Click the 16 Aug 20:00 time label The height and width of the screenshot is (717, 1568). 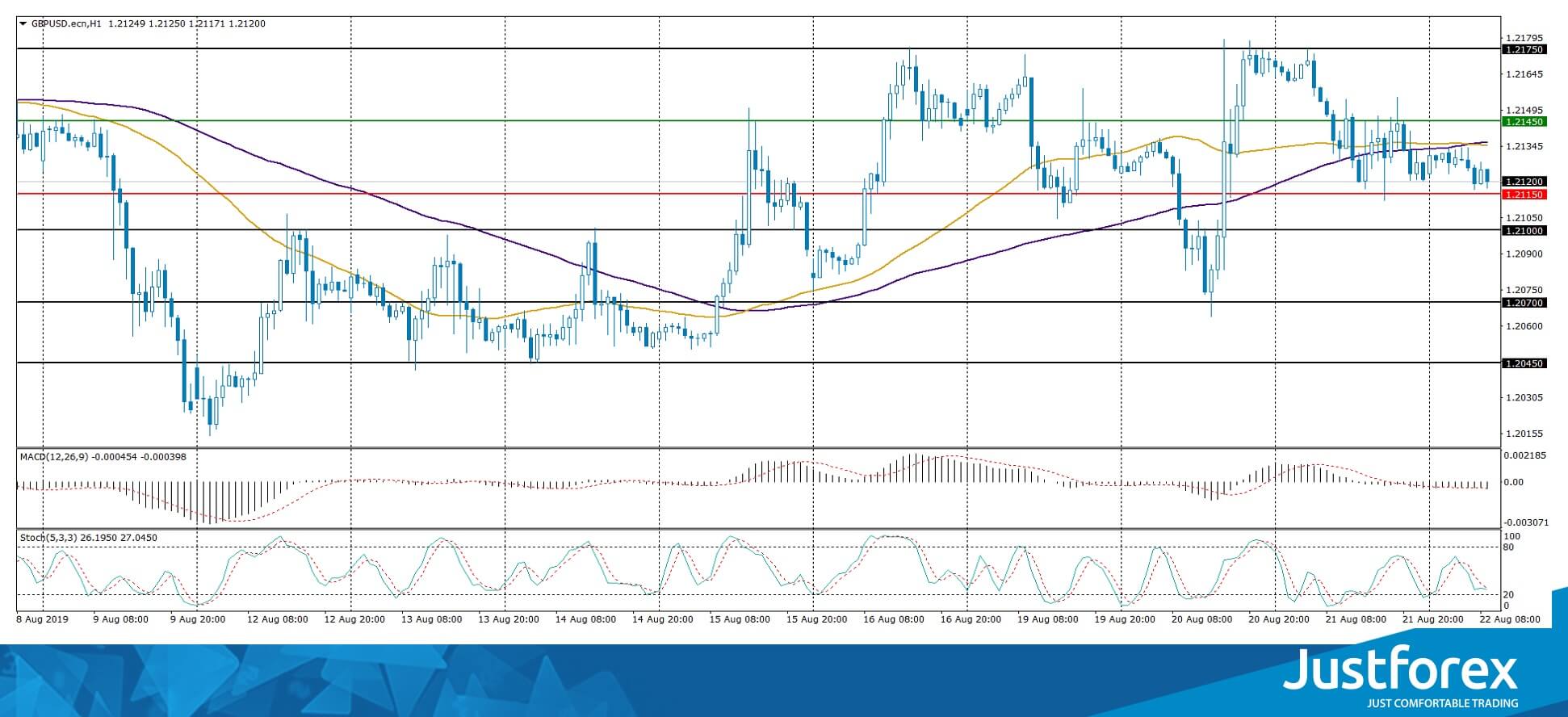tap(971, 620)
